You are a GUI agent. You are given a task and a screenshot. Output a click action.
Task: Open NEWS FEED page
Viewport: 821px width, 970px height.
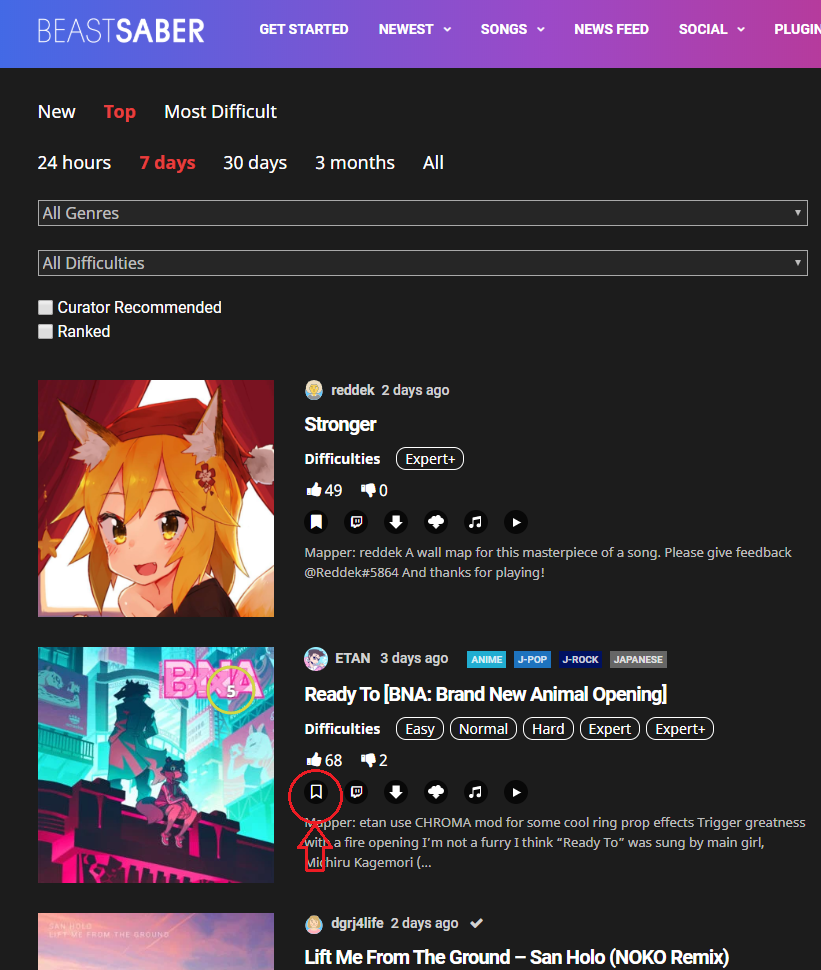611,29
